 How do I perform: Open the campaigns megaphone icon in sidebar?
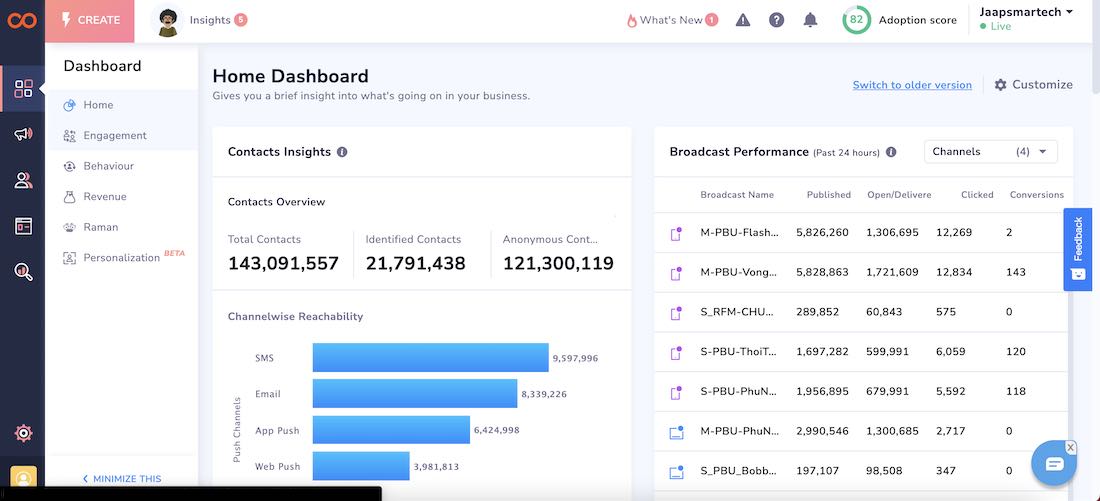point(23,134)
